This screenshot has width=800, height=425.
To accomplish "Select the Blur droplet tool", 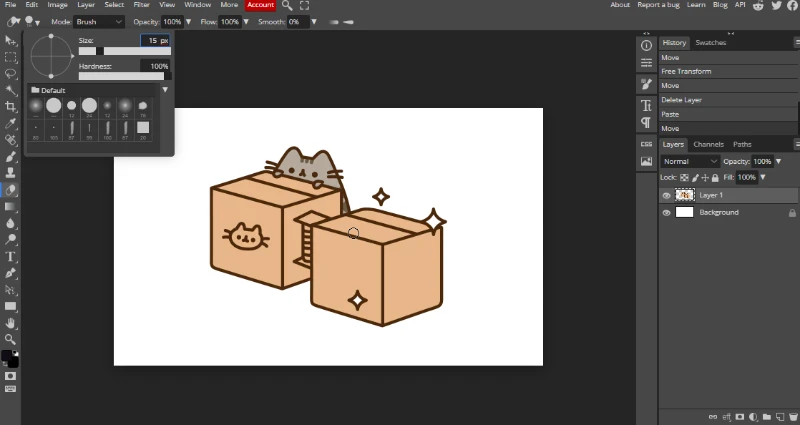I will pyautogui.click(x=11, y=223).
